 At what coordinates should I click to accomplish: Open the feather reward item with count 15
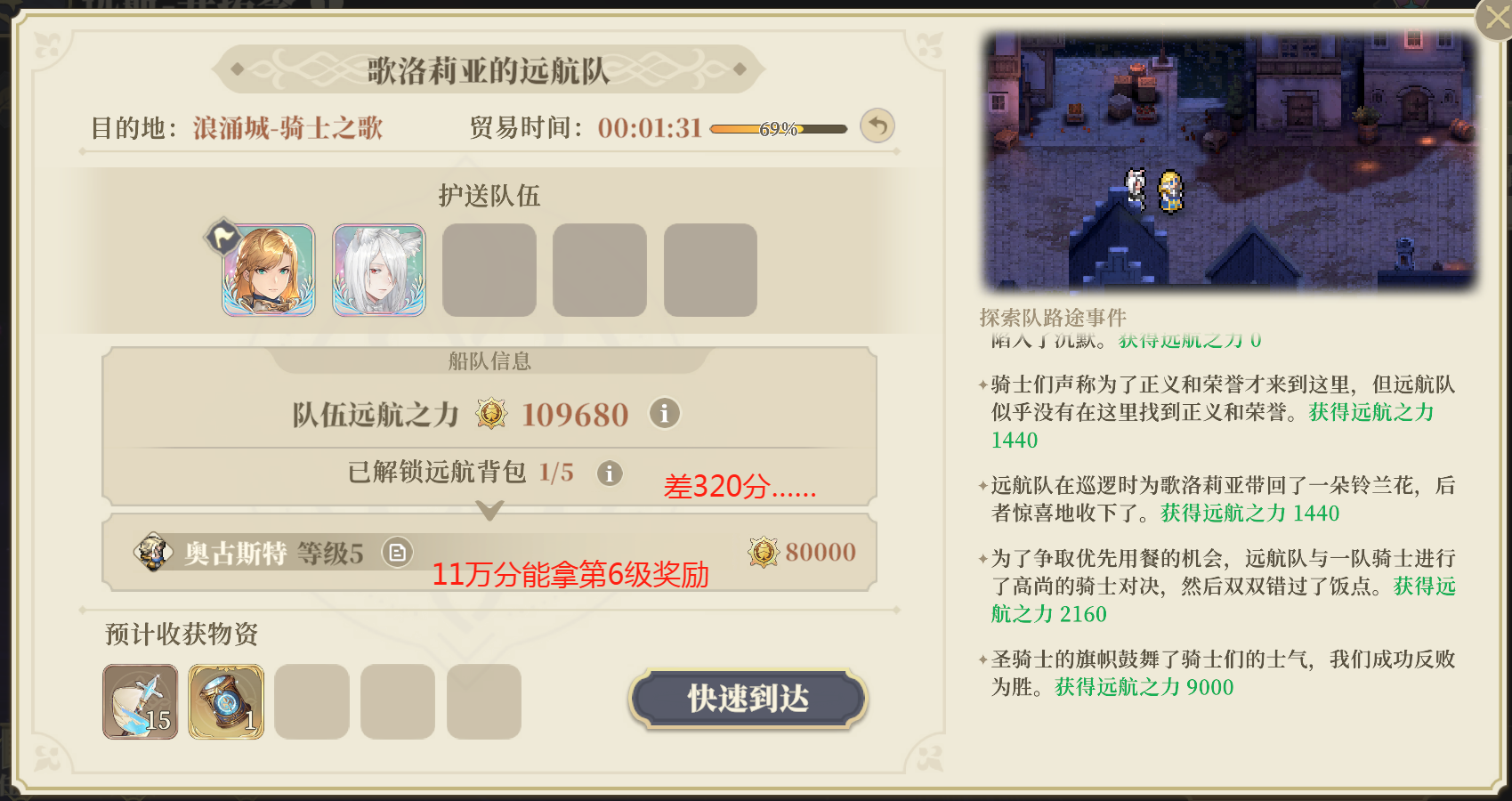click(x=141, y=701)
